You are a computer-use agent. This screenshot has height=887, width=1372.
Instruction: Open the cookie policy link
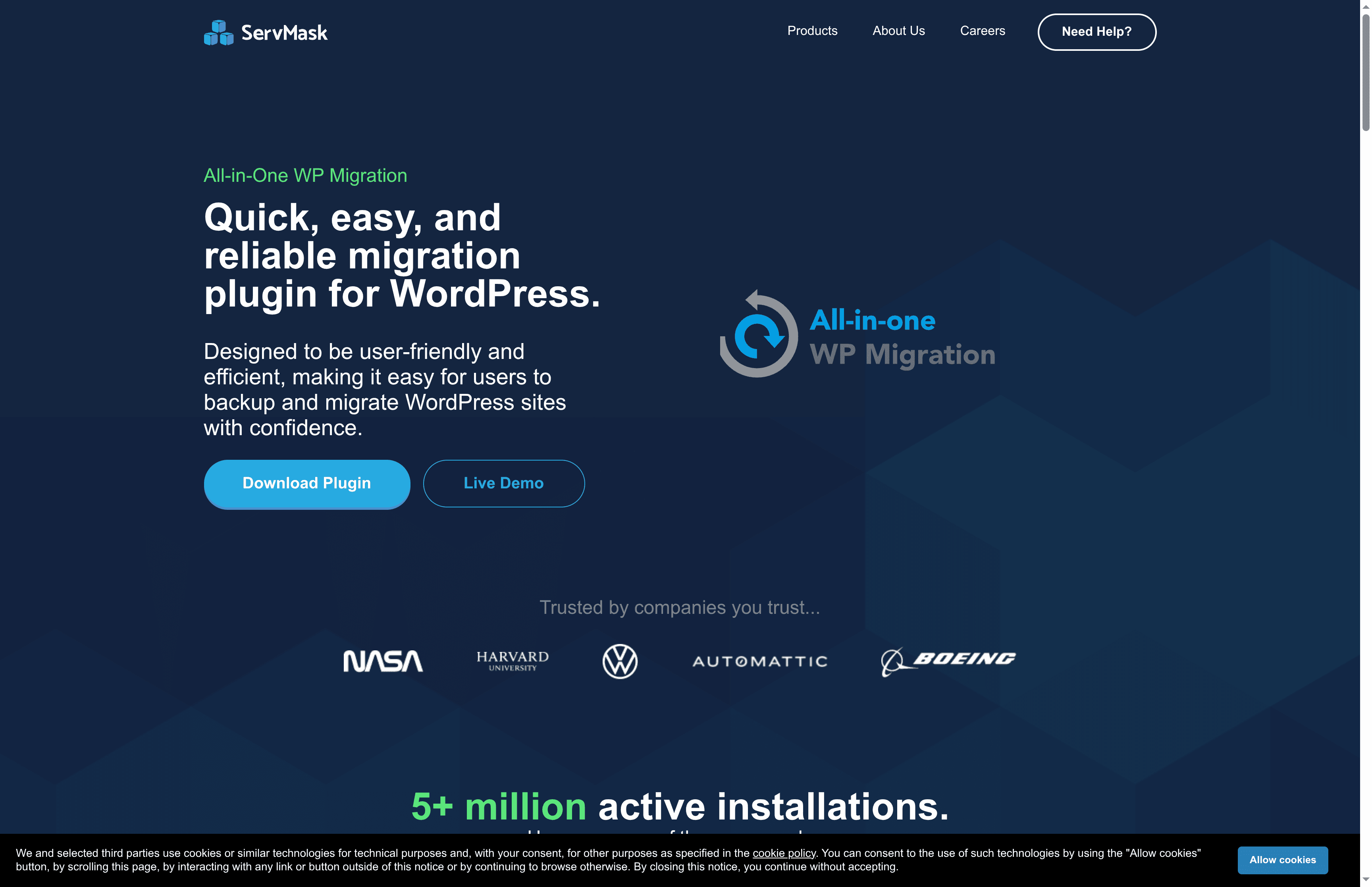784,853
